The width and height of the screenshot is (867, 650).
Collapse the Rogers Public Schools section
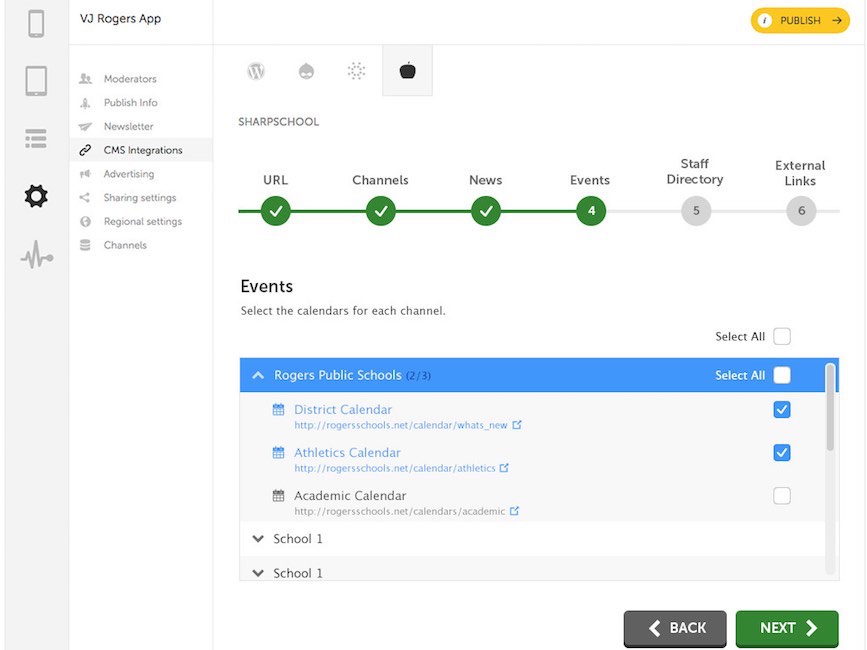click(258, 375)
